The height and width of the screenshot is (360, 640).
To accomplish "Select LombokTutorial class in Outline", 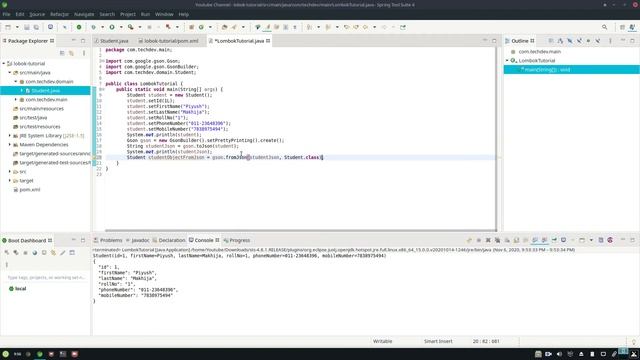I will click(536, 60).
